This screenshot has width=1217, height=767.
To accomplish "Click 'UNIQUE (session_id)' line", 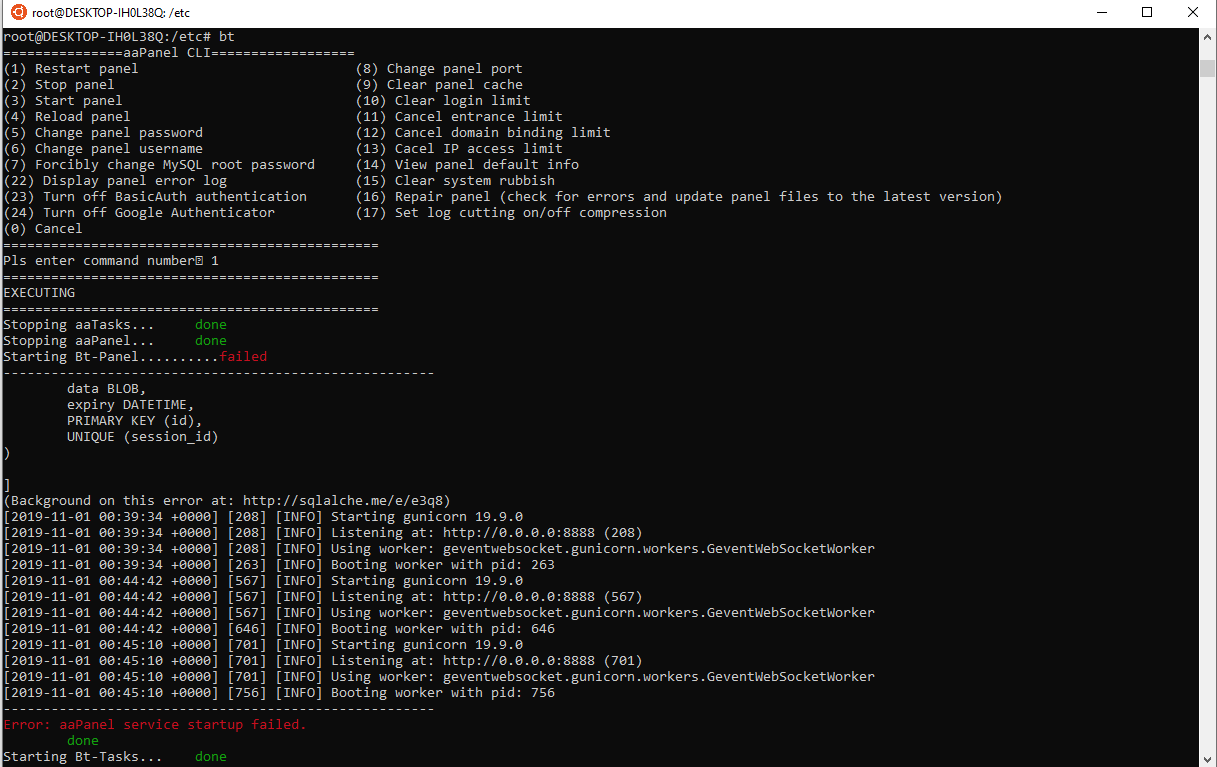I will (x=143, y=437).
